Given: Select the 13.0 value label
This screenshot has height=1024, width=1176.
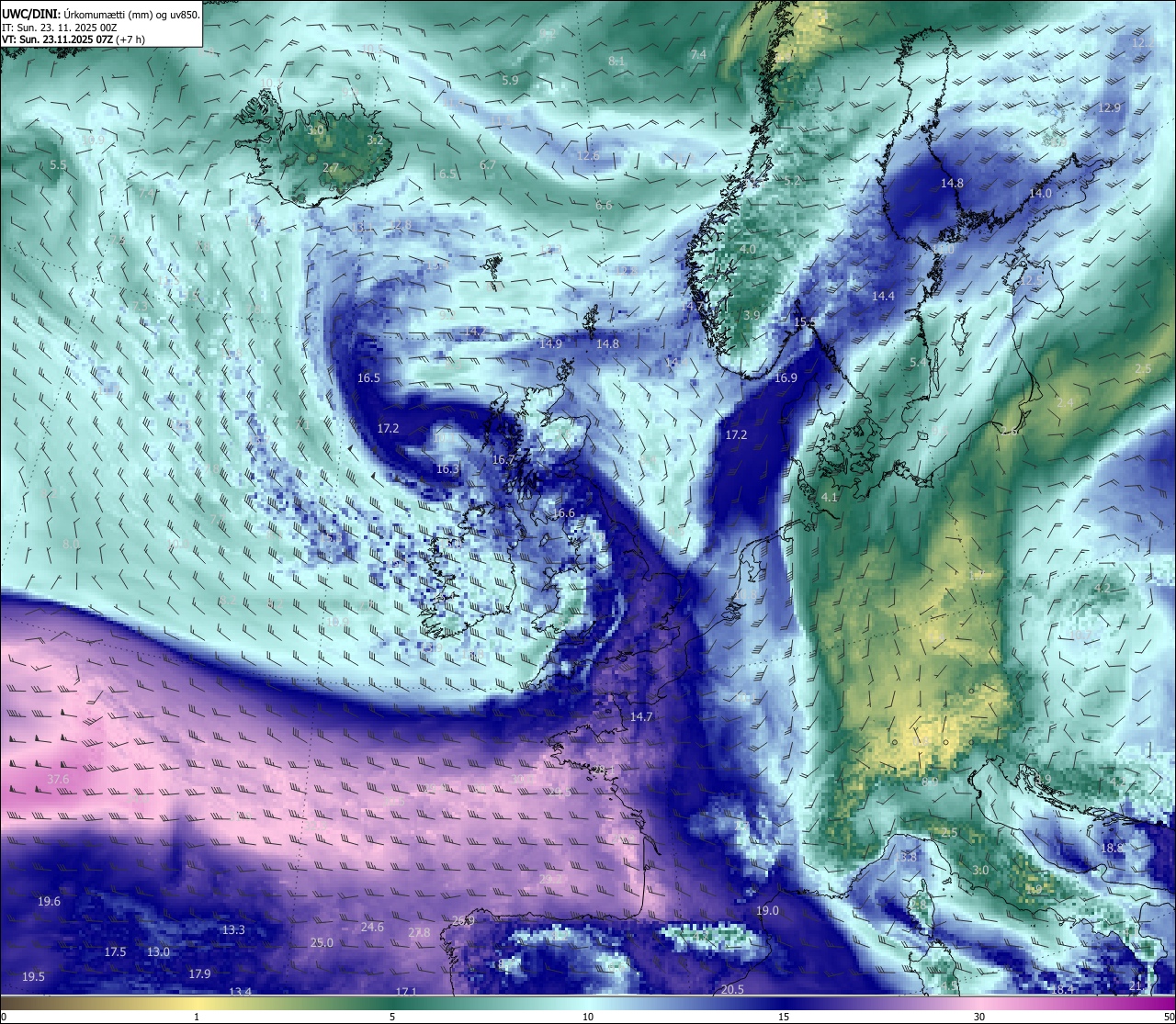Looking at the screenshot, I should tap(158, 952).
